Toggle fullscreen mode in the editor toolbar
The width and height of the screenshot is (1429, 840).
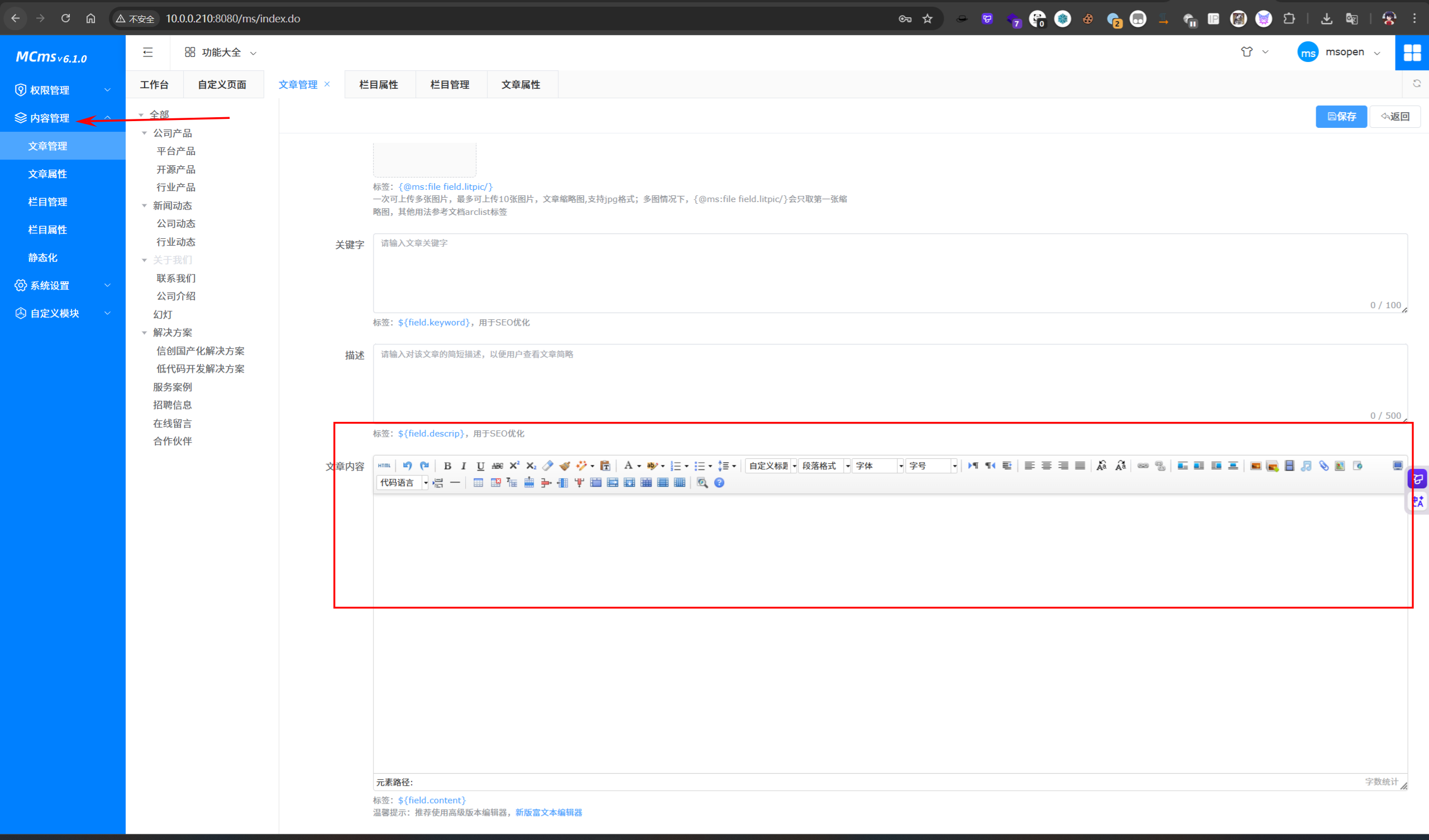[x=1397, y=465]
